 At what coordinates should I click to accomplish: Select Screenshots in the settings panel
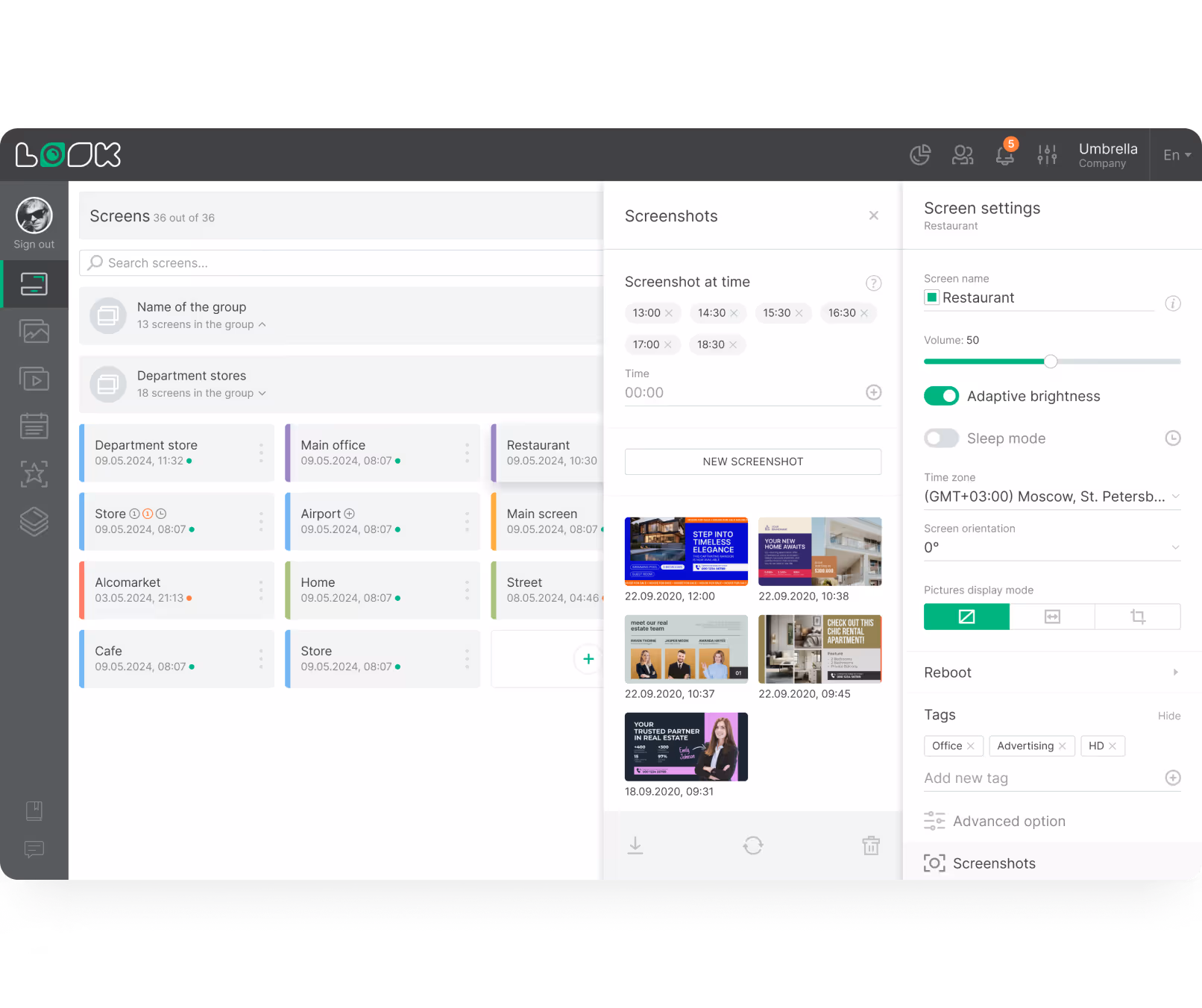[994, 863]
